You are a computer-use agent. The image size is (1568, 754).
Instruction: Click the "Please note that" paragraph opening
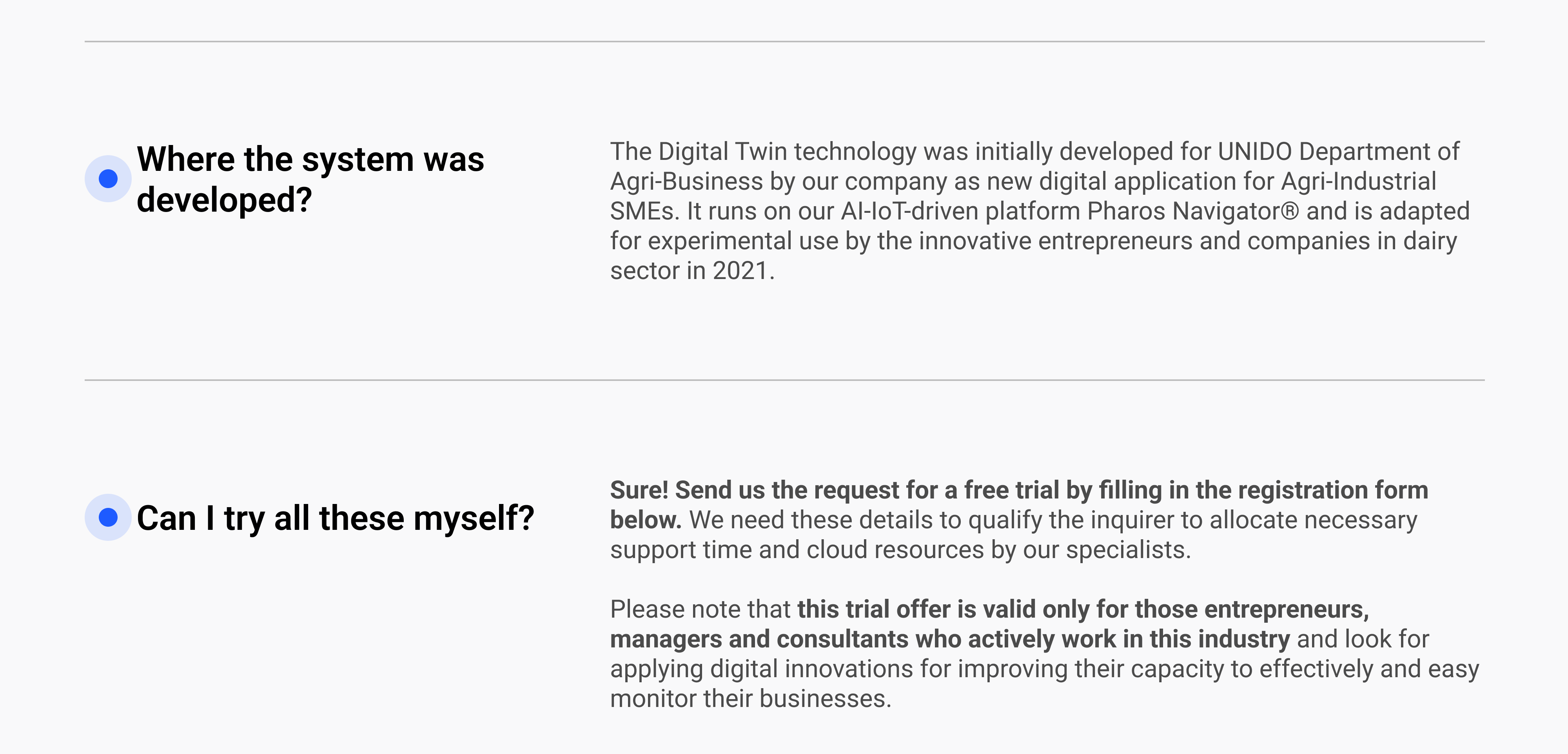tap(700, 609)
